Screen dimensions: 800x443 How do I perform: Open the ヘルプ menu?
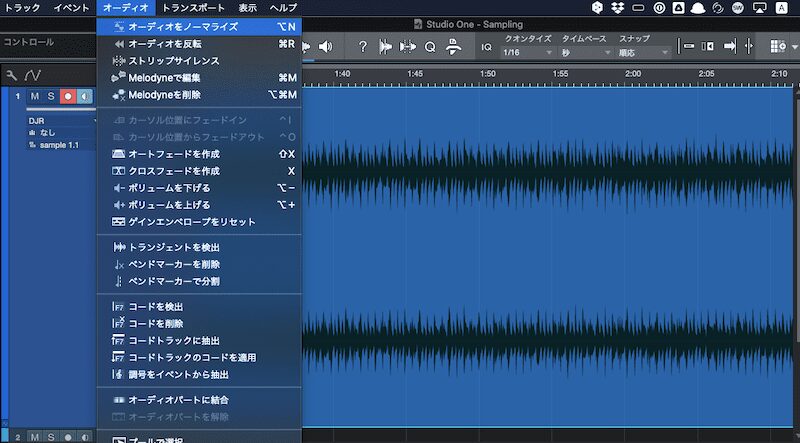283,8
